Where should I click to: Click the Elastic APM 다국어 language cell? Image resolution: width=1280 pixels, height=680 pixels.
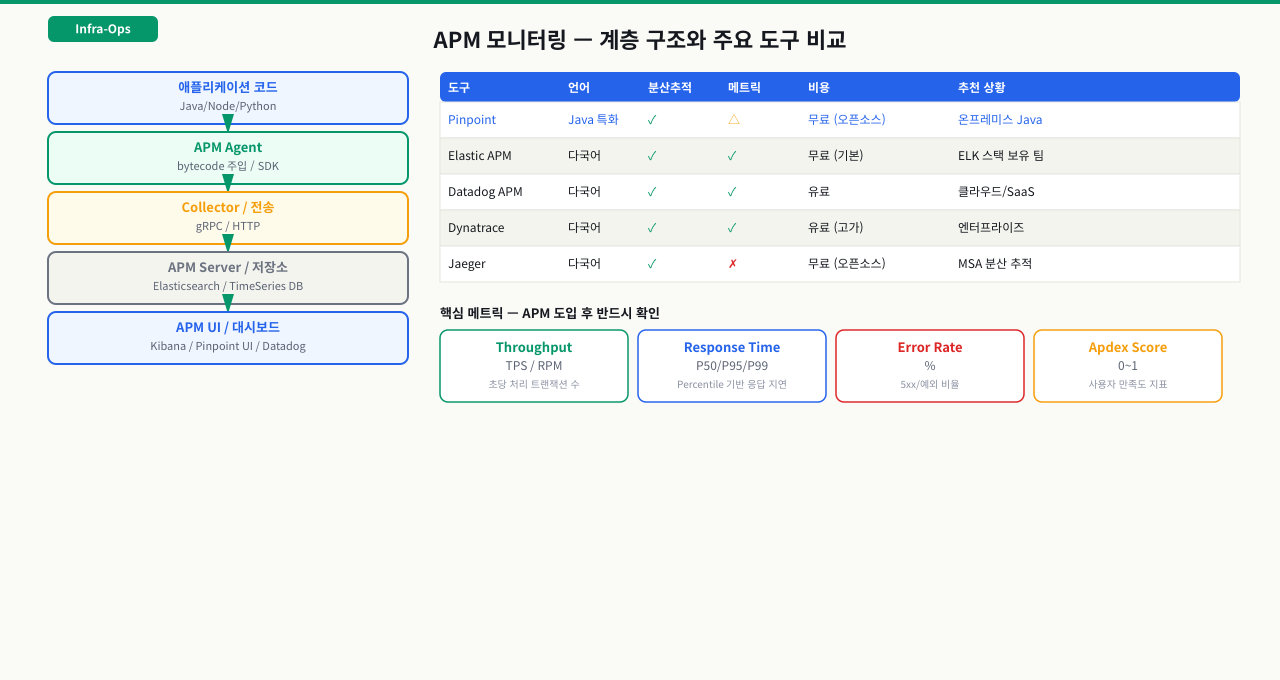[584, 156]
